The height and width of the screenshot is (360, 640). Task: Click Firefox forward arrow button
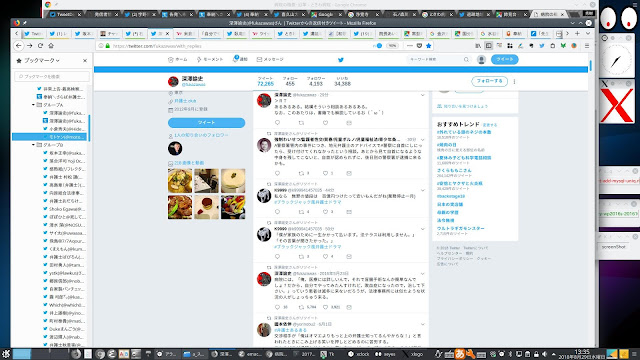pos(29,46)
